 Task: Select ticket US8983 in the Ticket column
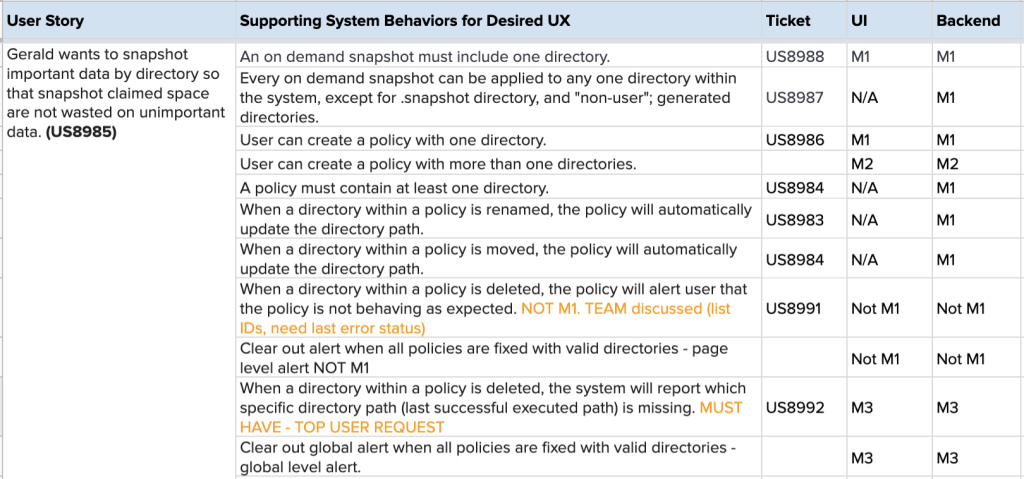point(795,220)
